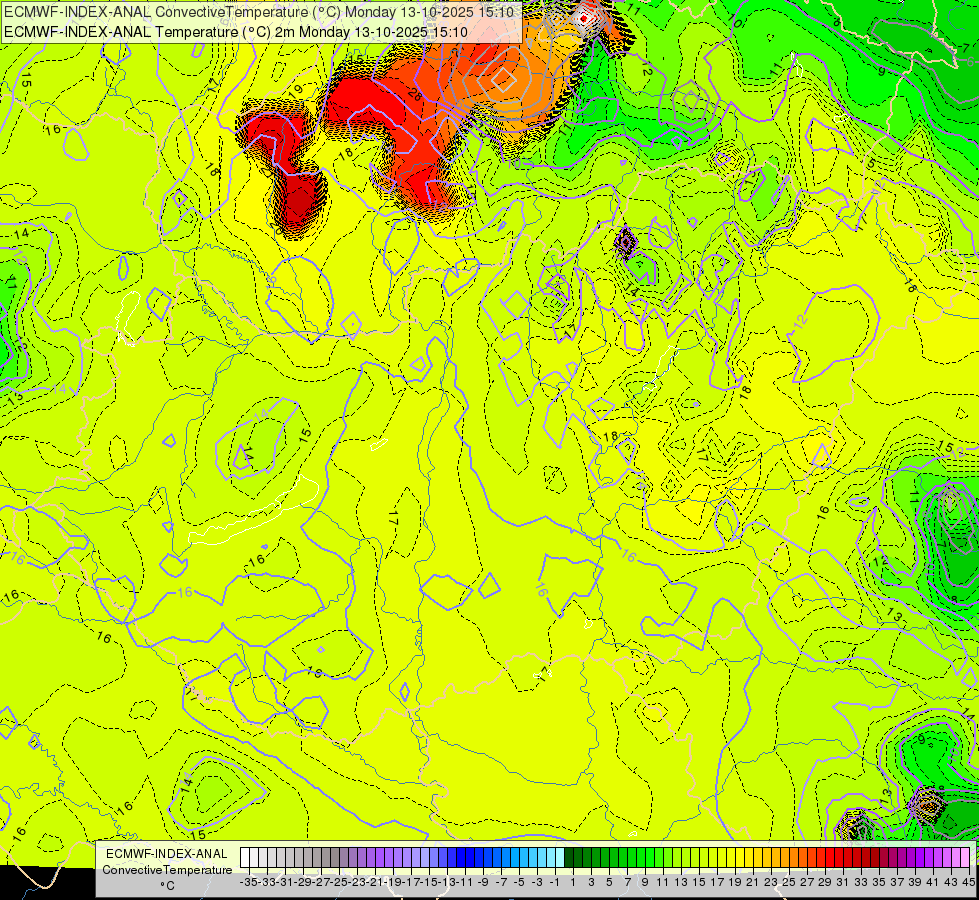
Task: Click the legend tick value -5
Action: 519,883
